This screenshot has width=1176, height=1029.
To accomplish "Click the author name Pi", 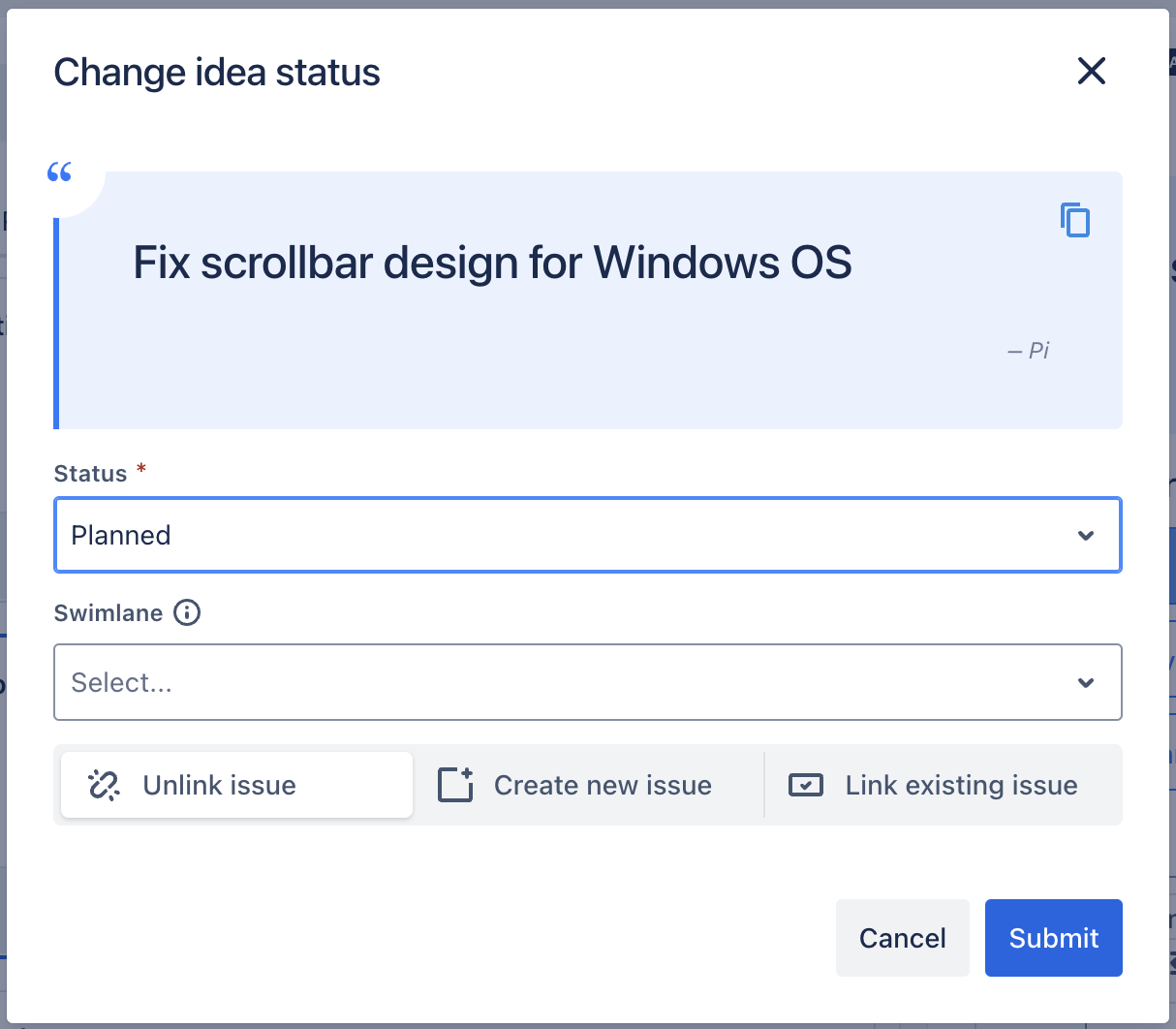I will point(1037,351).
